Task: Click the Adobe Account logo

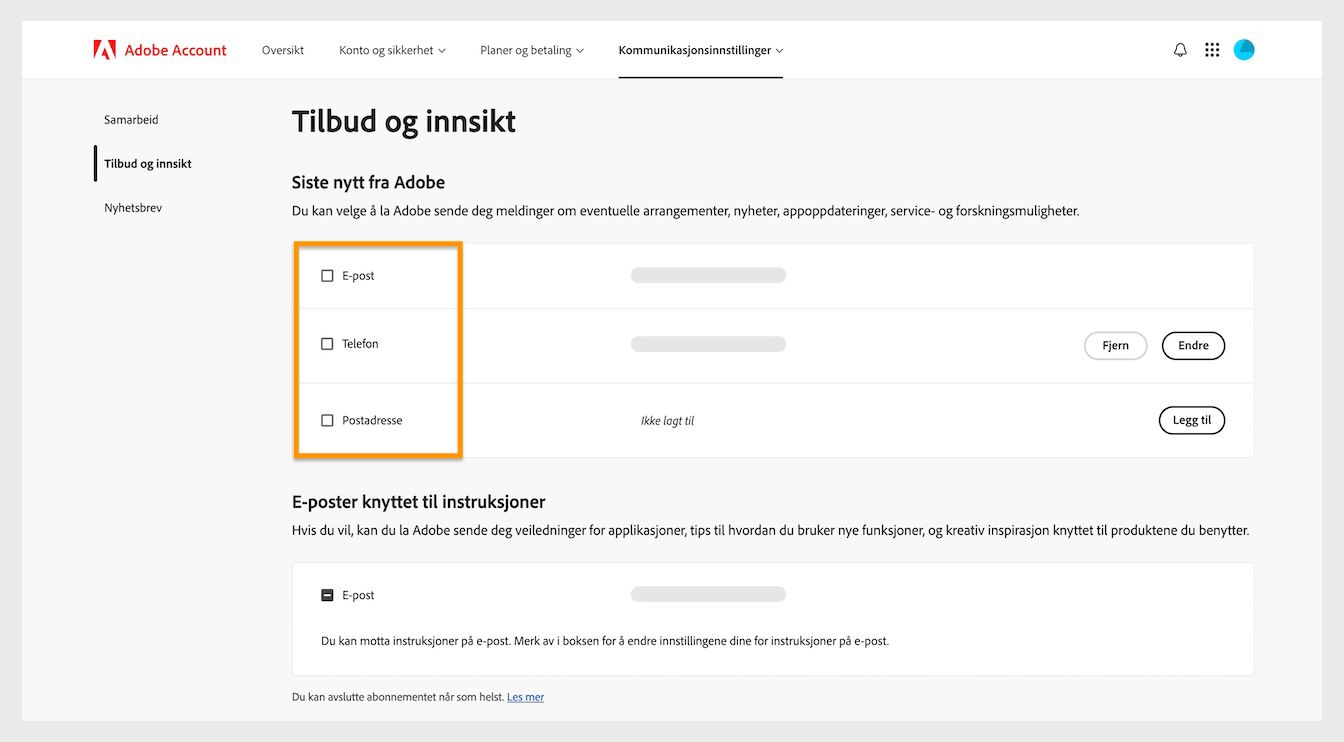Action: click(160, 49)
